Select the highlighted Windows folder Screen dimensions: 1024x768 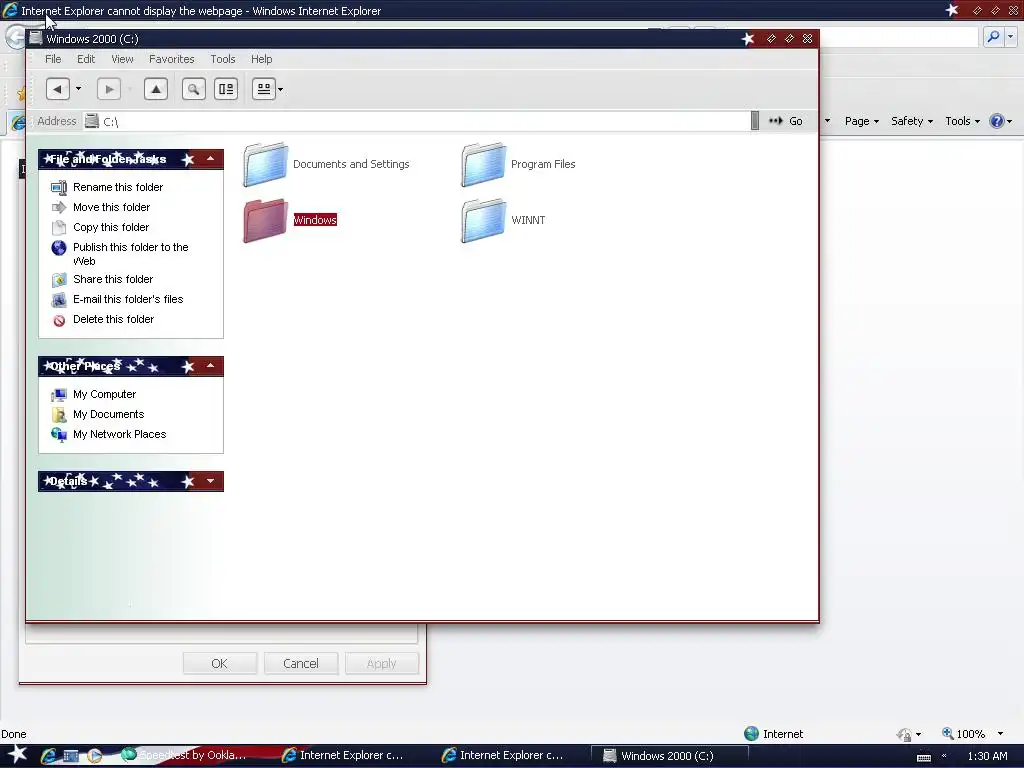coord(290,220)
